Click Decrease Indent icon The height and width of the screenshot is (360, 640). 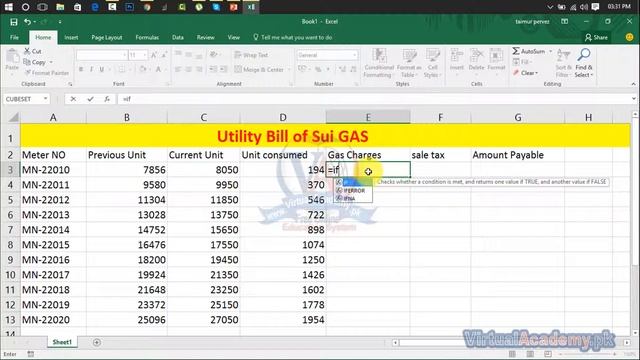click(213, 69)
